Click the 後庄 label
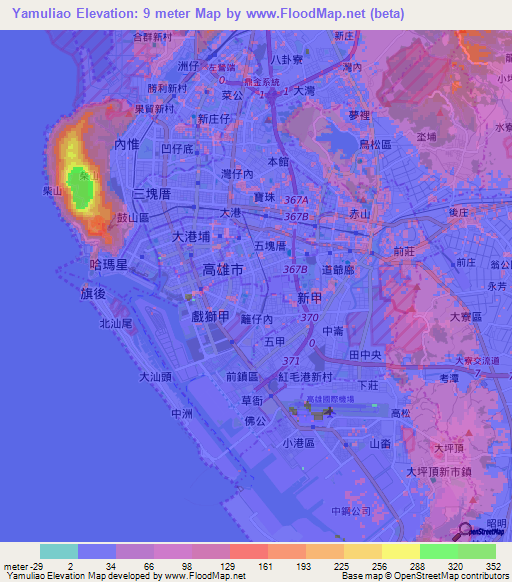Image resolution: width=512 pixels, height=582 pixels. 459,212
